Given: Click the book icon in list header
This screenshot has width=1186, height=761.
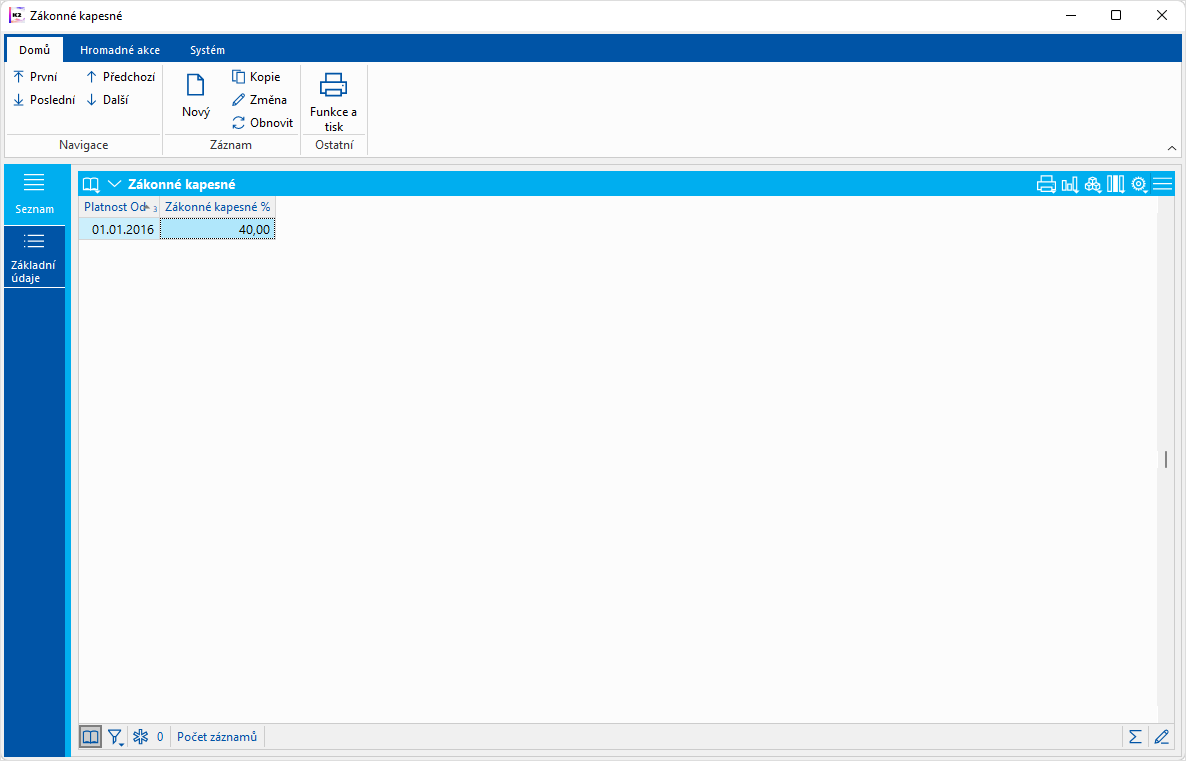Looking at the screenshot, I should point(91,185).
